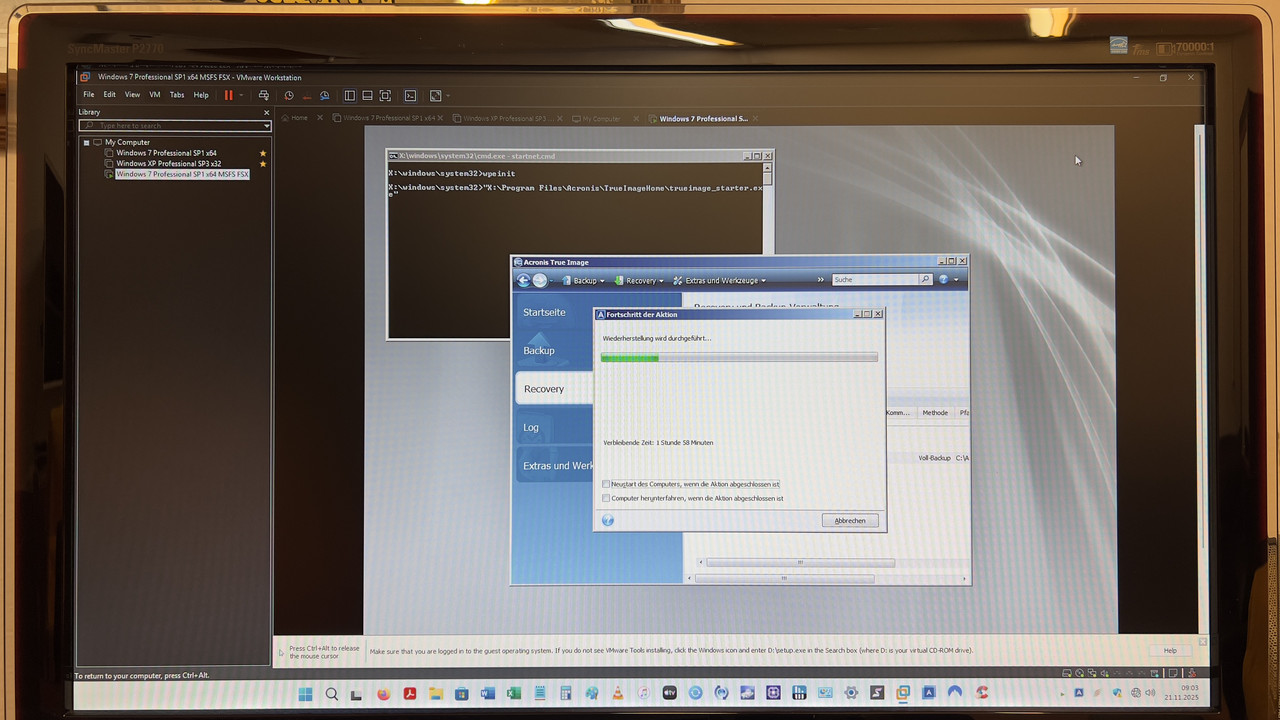Switch to the My Computer tab
This screenshot has width=1280, height=720.
click(x=601, y=118)
